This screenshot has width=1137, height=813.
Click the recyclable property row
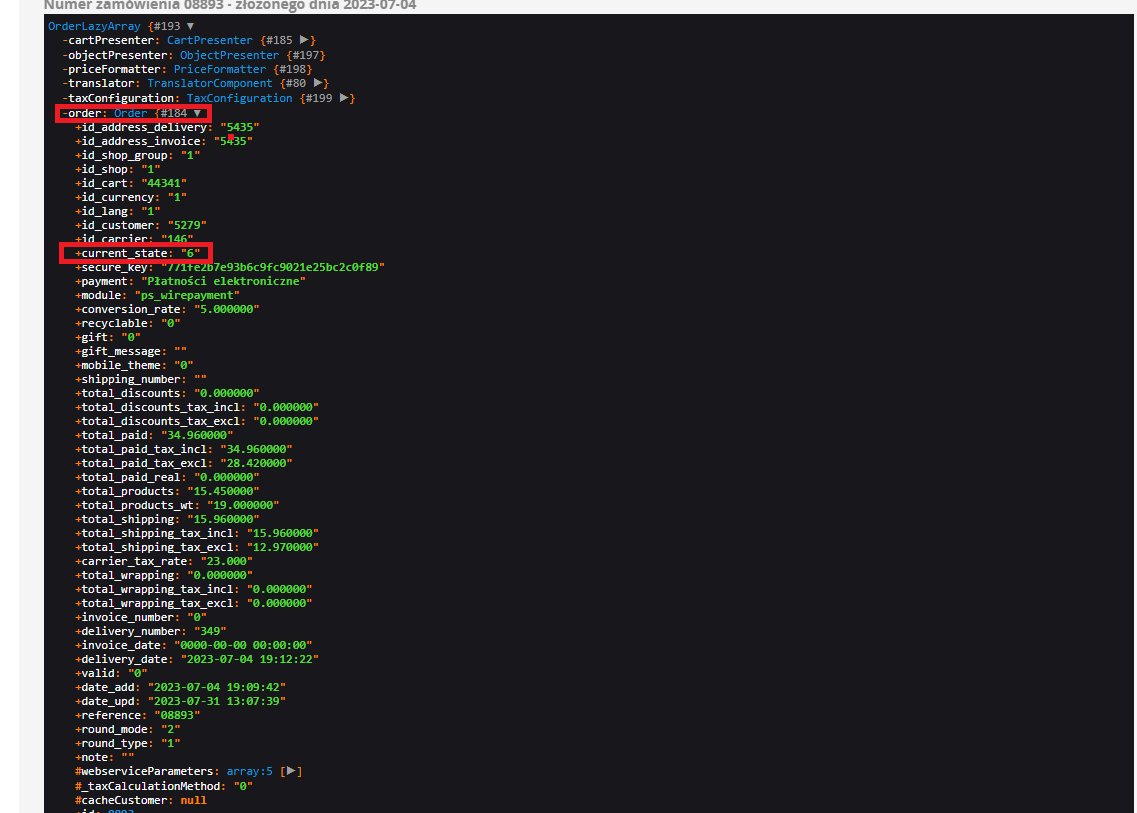128,323
